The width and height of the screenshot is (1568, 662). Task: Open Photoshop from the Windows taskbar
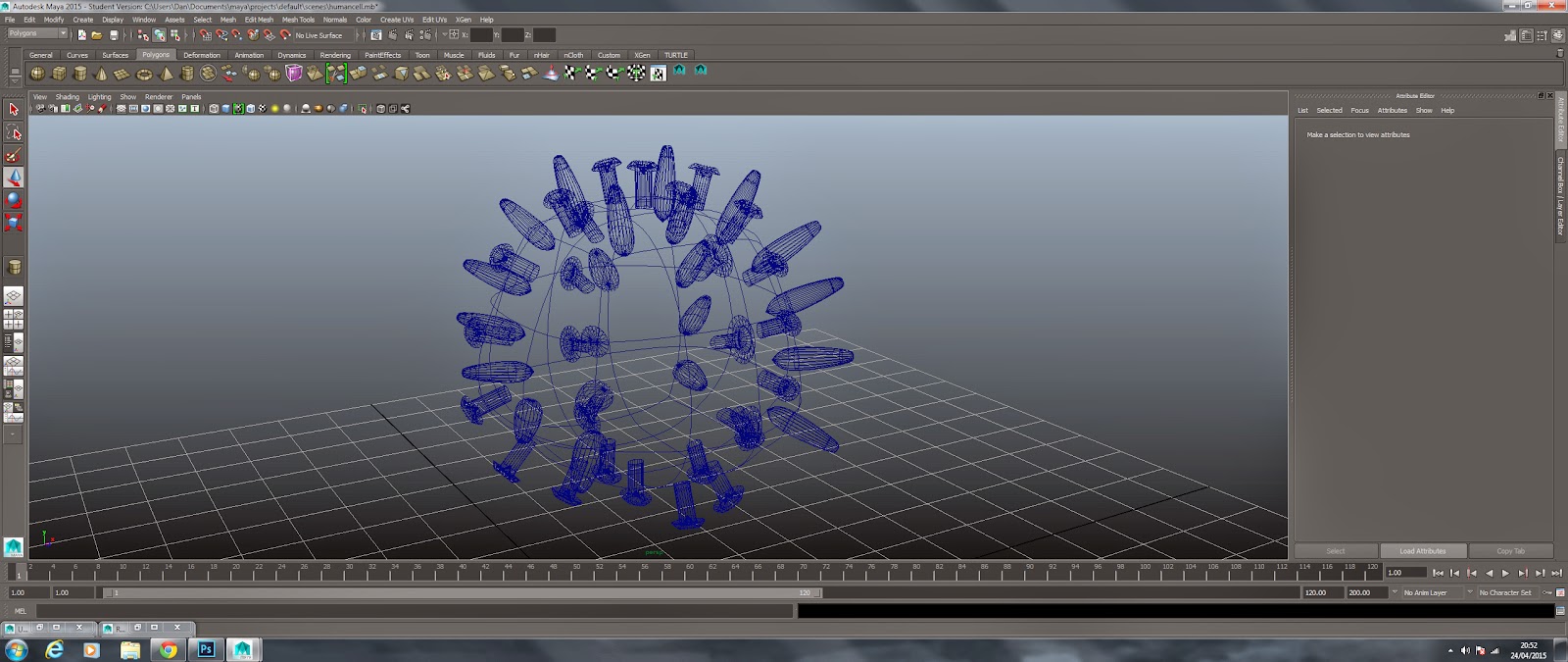(206, 649)
